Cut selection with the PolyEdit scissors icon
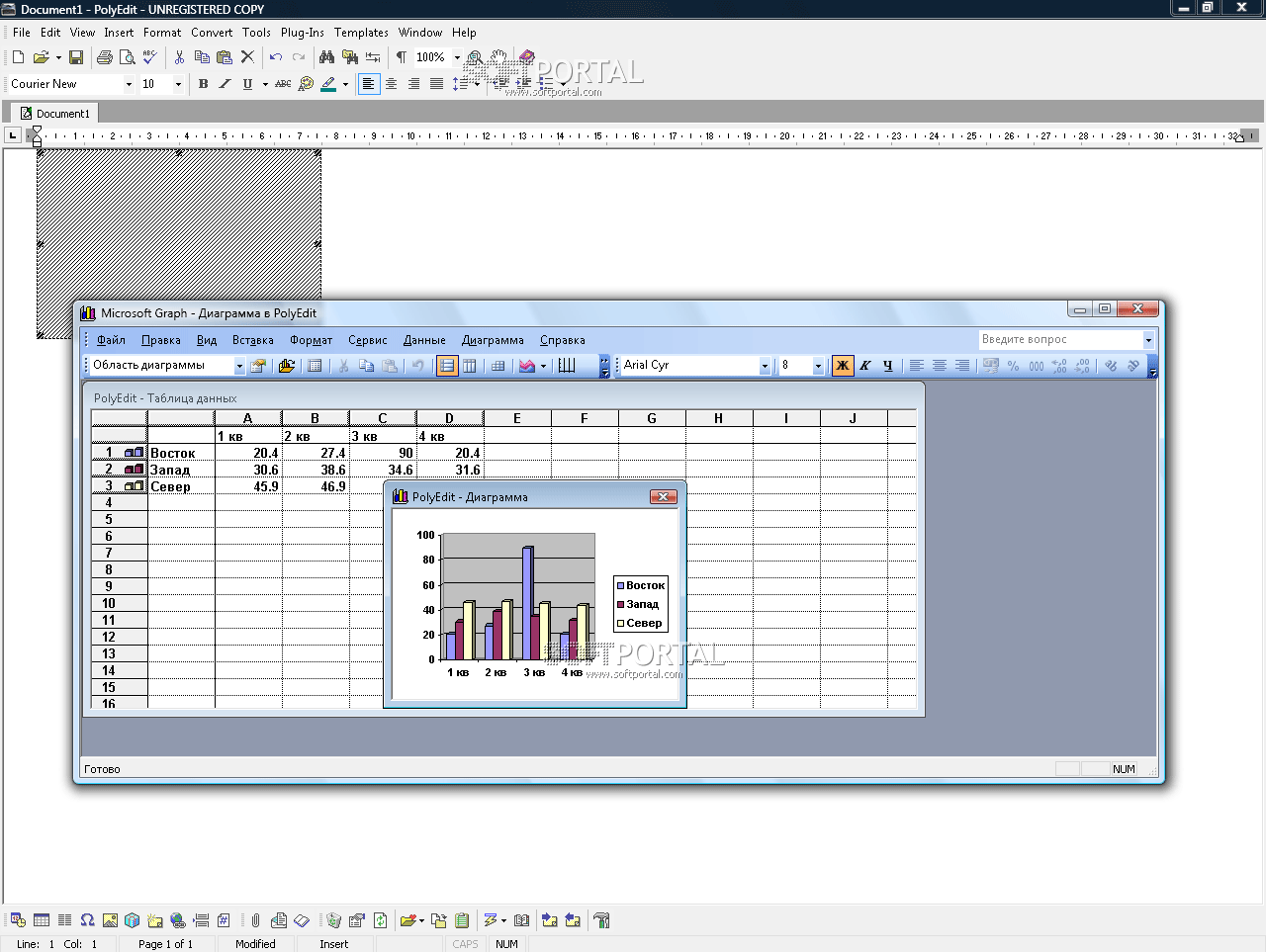Image resolution: width=1266 pixels, height=952 pixels. [179, 57]
